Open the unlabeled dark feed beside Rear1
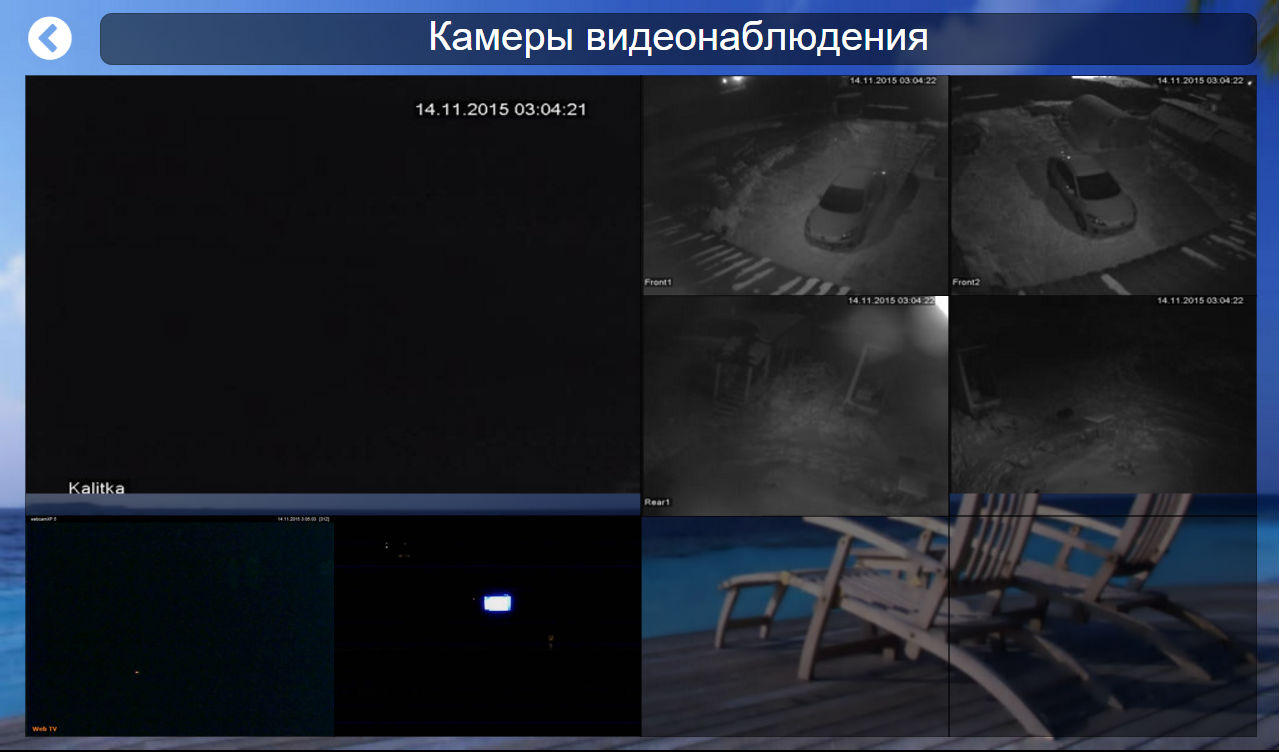Screen dimensions: 1279x752 point(1103,395)
